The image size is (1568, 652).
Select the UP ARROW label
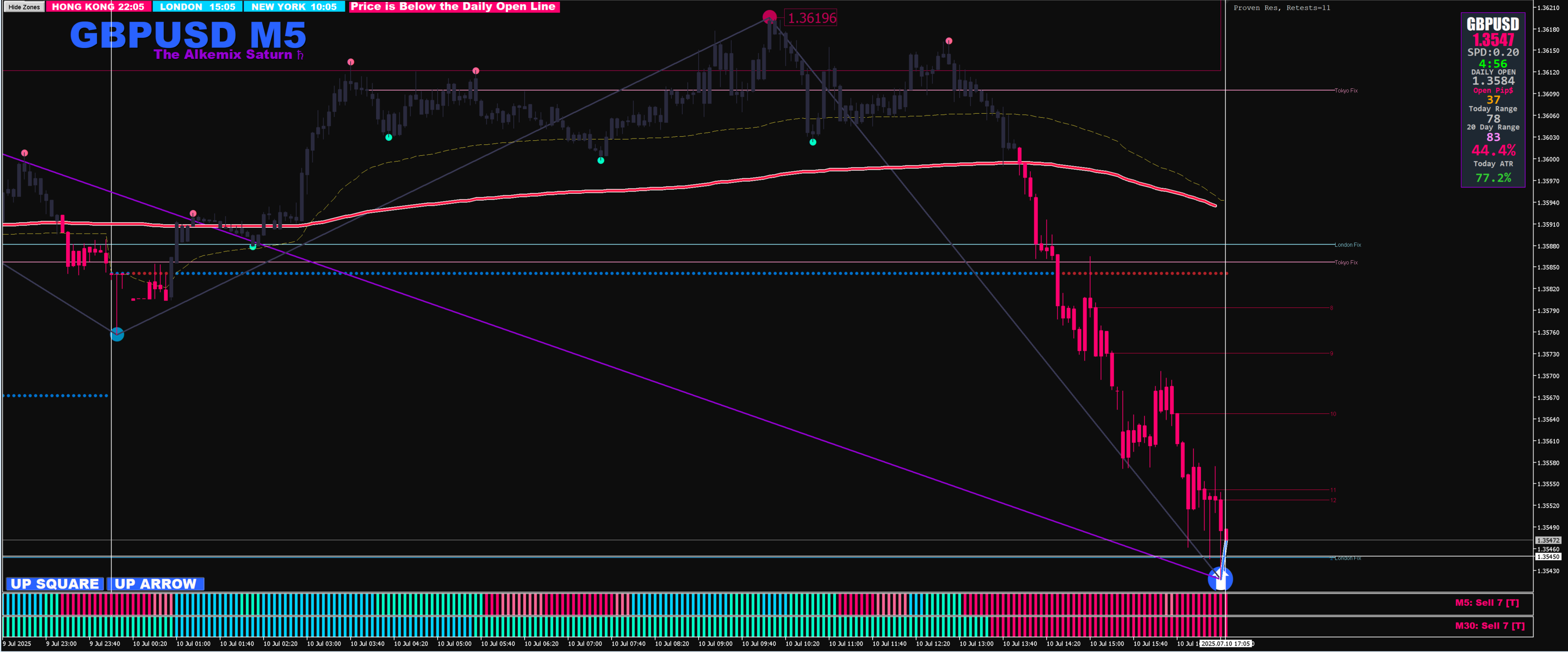click(x=156, y=584)
